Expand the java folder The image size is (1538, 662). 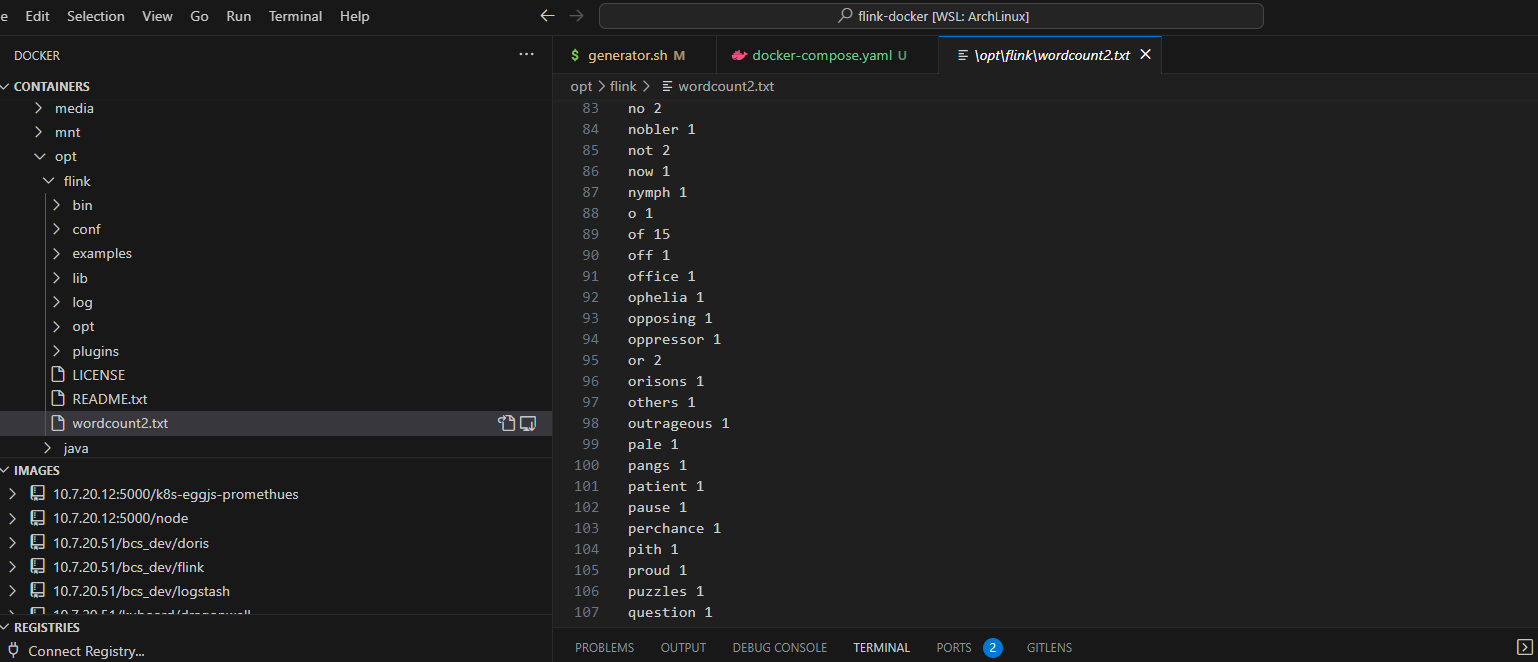(48, 448)
